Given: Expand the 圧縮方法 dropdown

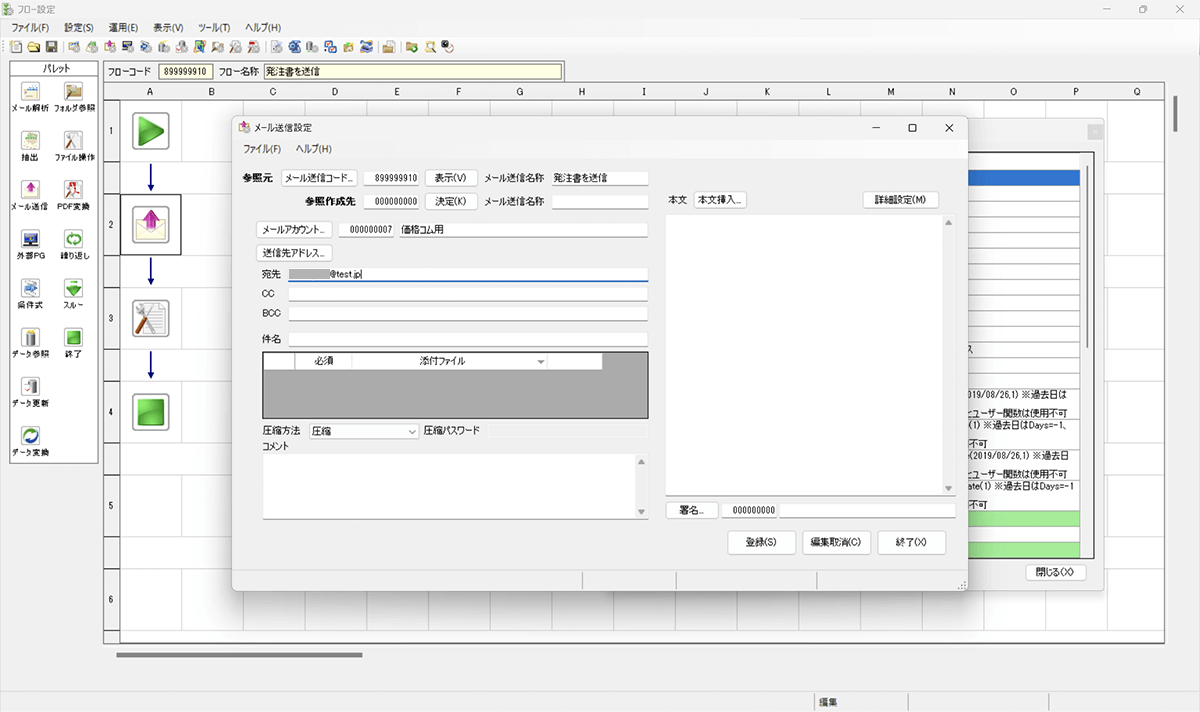Looking at the screenshot, I should click(x=411, y=431).
